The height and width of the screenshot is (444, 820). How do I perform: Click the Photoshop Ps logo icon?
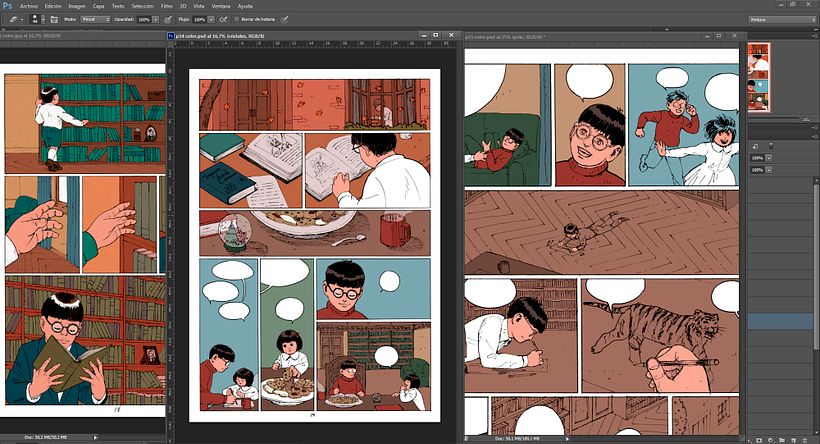[8, 6]
